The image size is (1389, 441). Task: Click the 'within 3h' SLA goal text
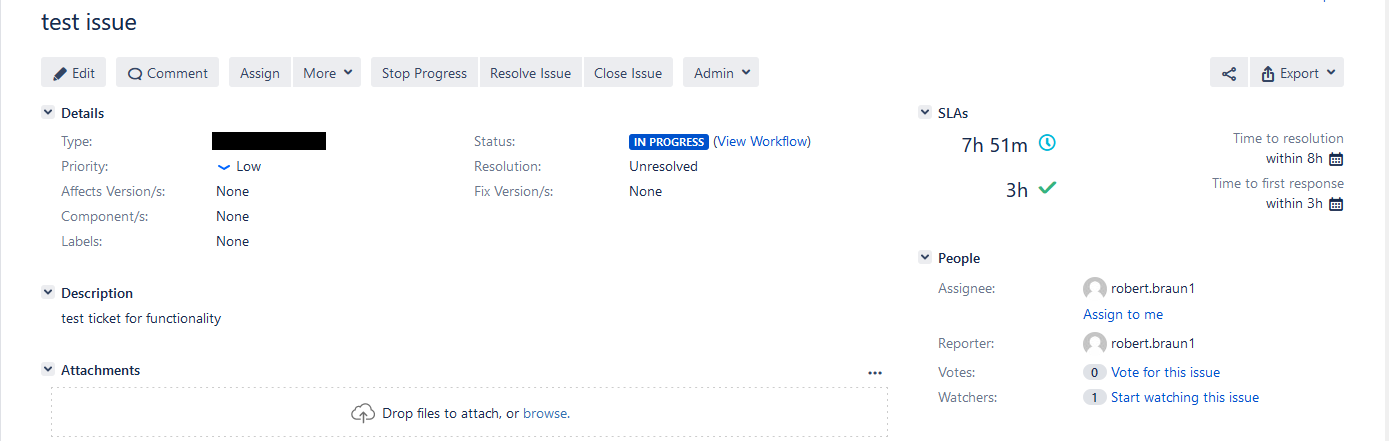coord(1294,203)
